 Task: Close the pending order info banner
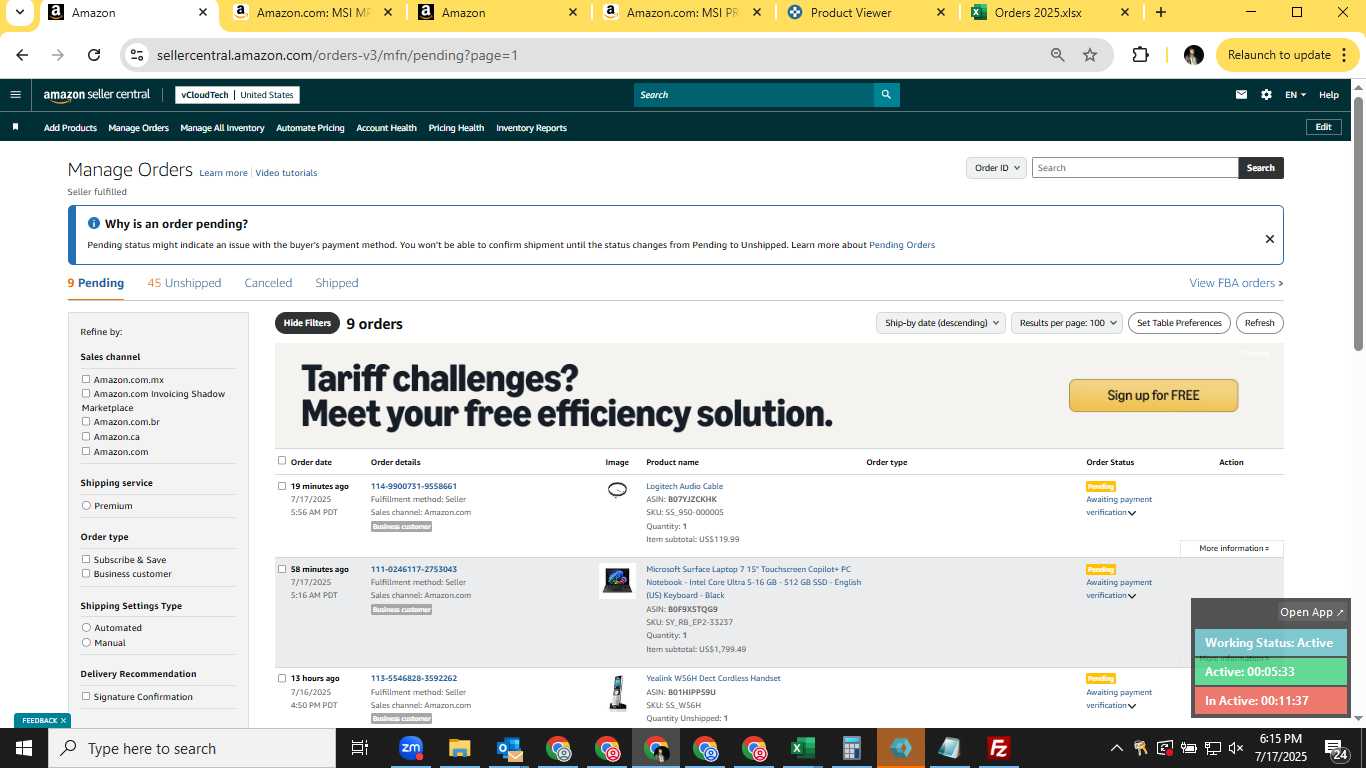1269,239
